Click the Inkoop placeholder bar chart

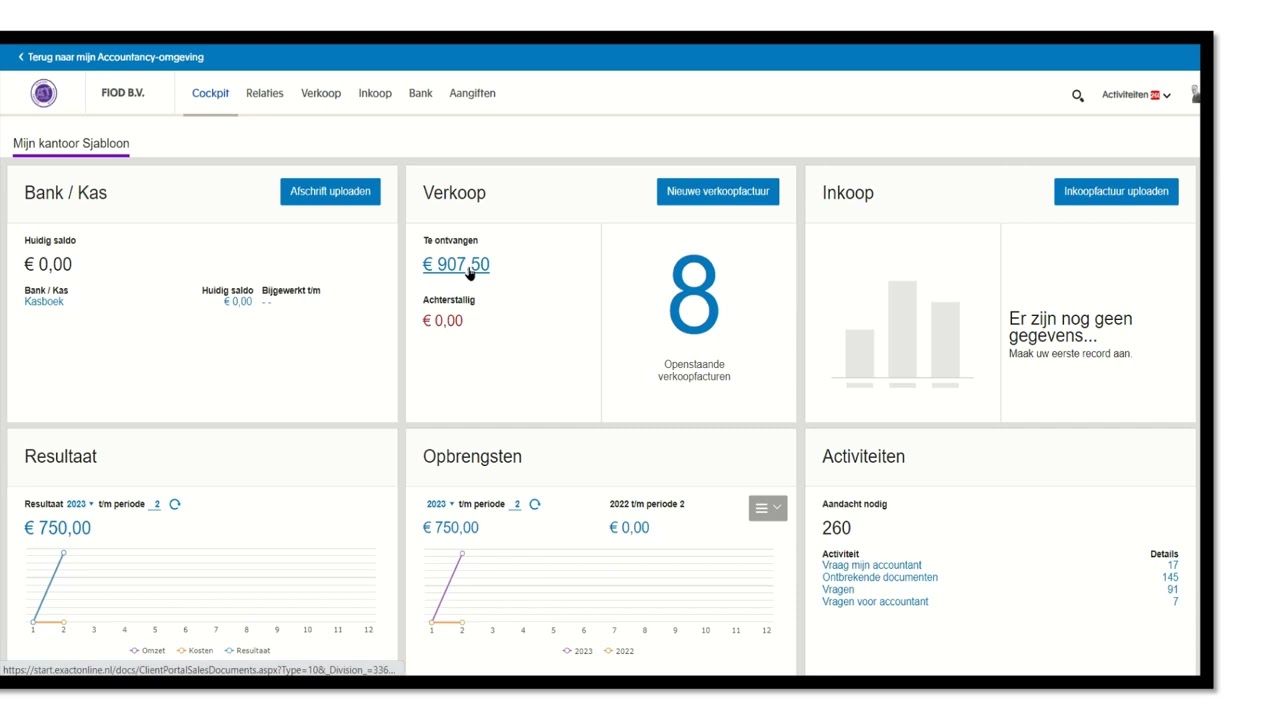point(902,333)
